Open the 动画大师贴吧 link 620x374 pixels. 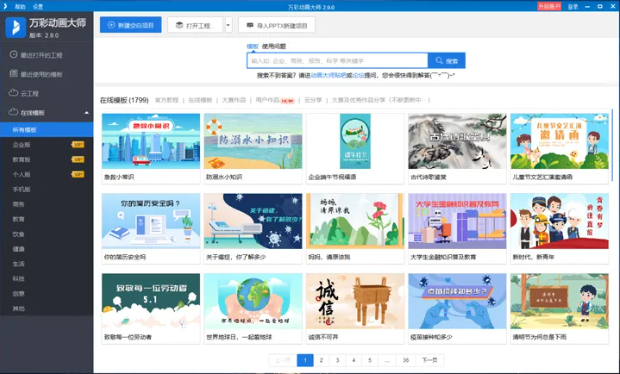coord(328,75)
